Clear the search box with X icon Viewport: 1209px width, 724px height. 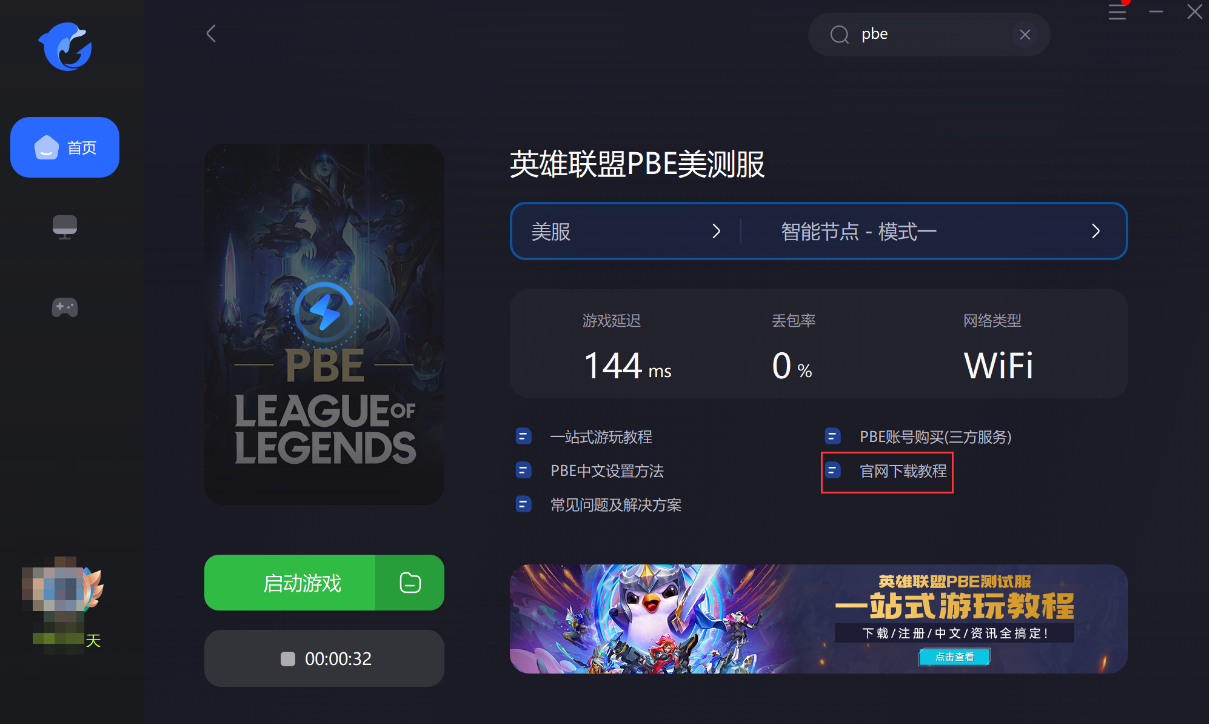tap(1025, 35)
